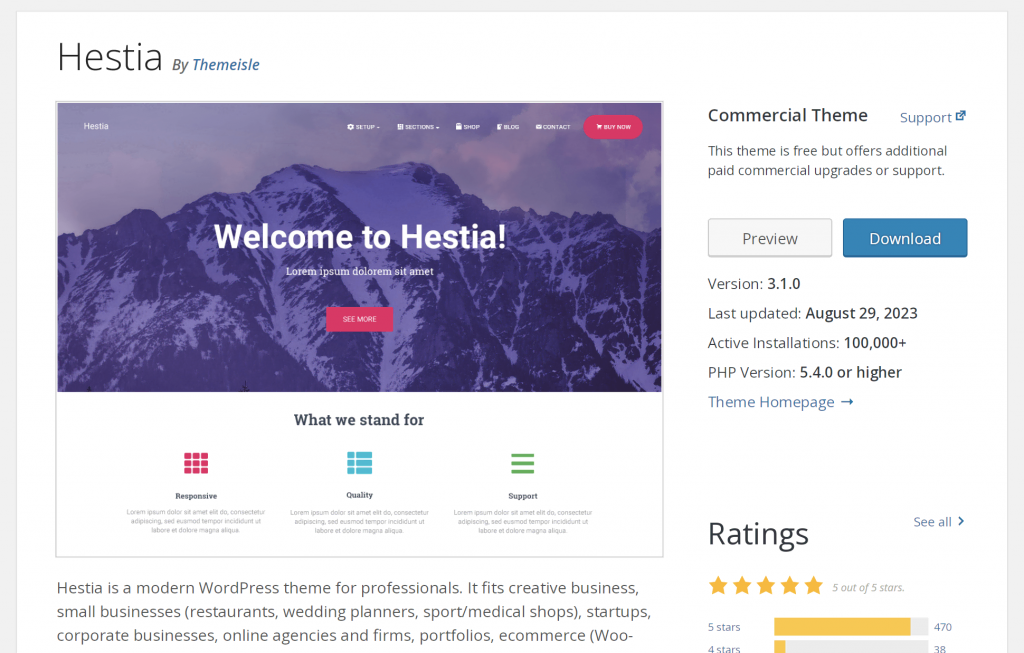Image resolution: width=1024 pixels, height=653 pixels.
Task: Click the PHP Version 5.4.0 or higher text
Action: [805, 372]
